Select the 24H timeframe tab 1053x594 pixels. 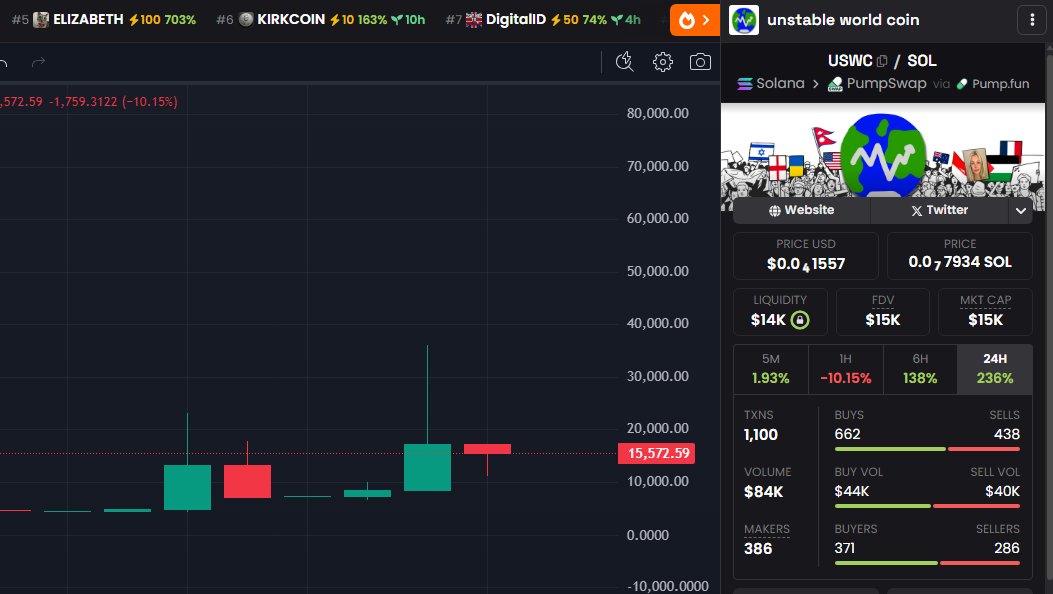(995, 369)
